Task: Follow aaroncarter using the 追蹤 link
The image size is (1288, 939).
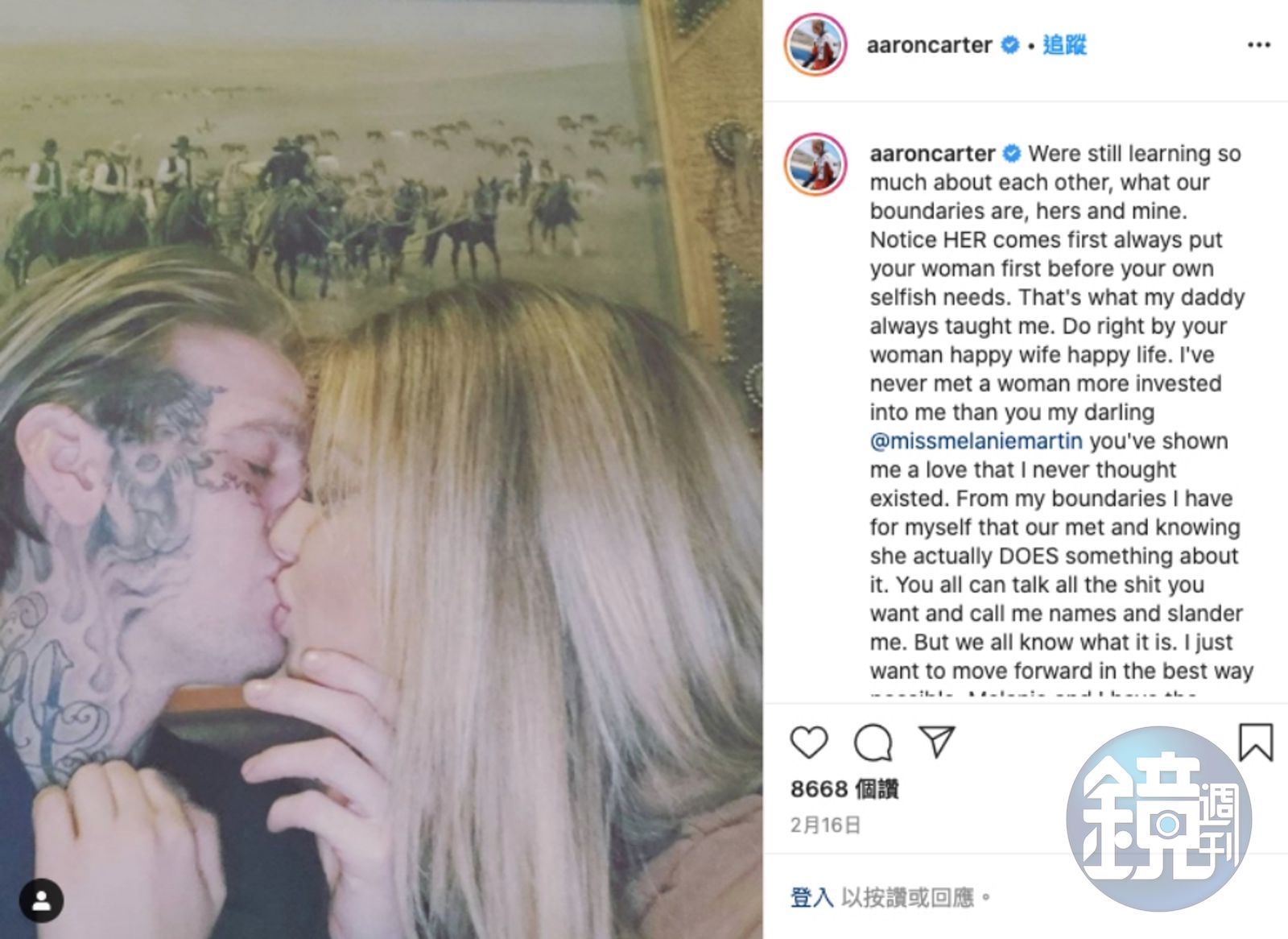Action: [x=1065, y=45]
